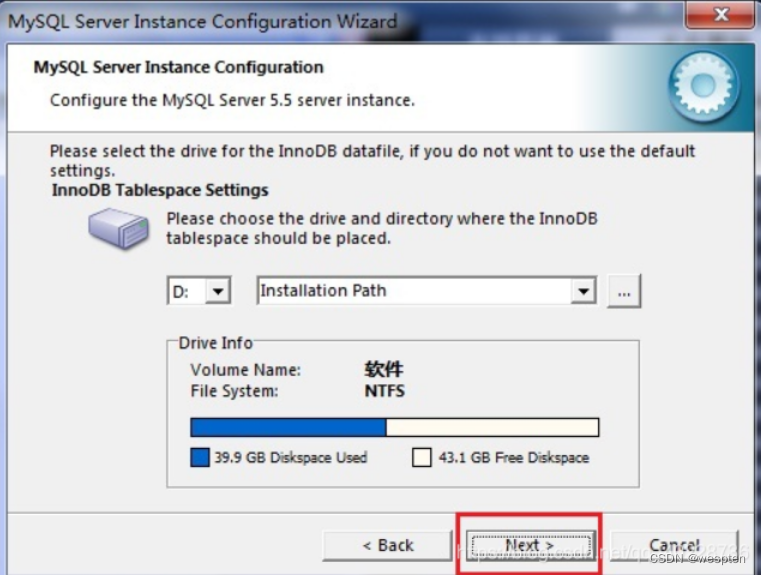Click the disk usage bar
This screenshot has height=575, width=761.
(x=395, y=427)
